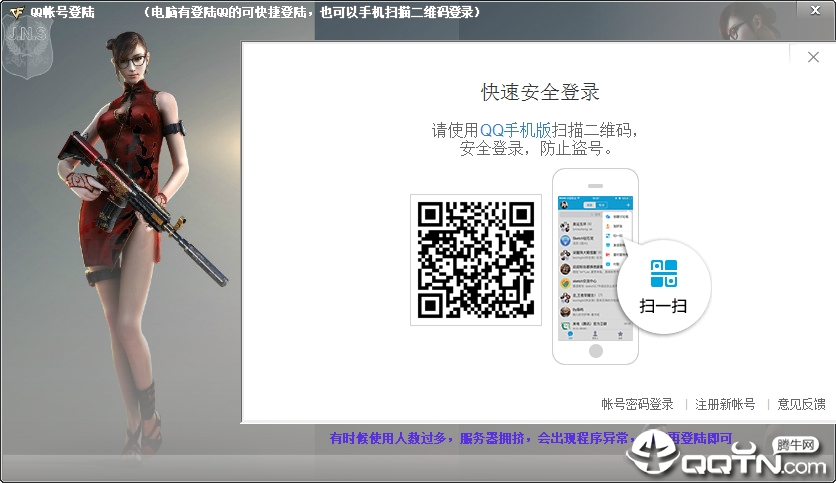This screenshot has width=836, height=483.
Task: Click the plus icon in the phone header
Action: [628, 205]
